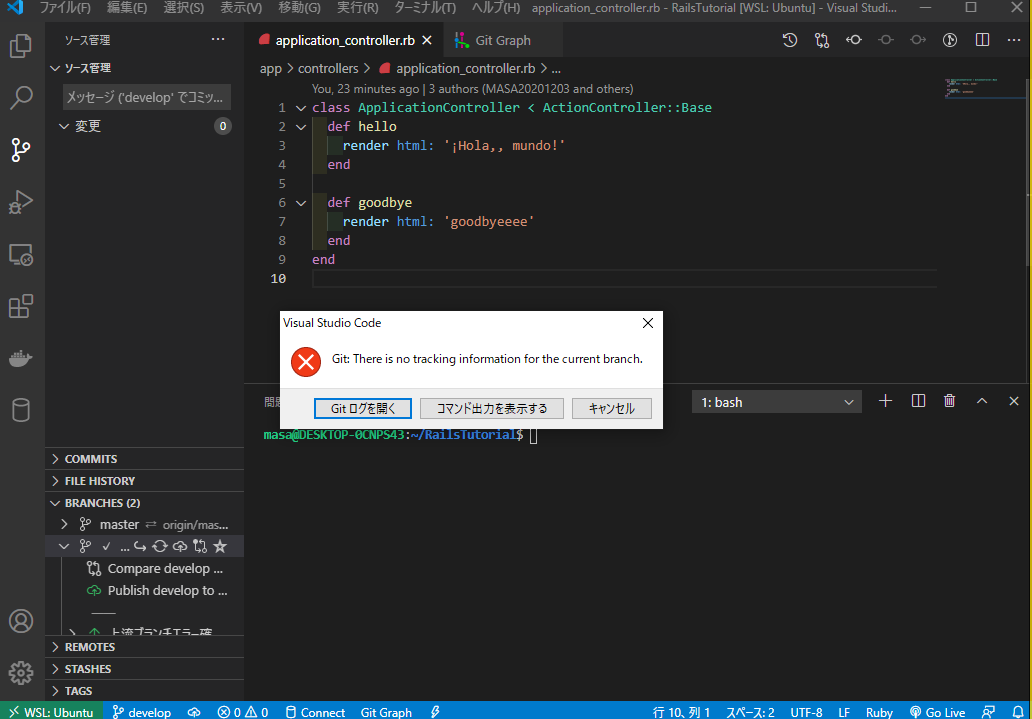Open the ターミナル(T) menu
The width and height of the screenshot is (1032, 719).
coord(425,8)
